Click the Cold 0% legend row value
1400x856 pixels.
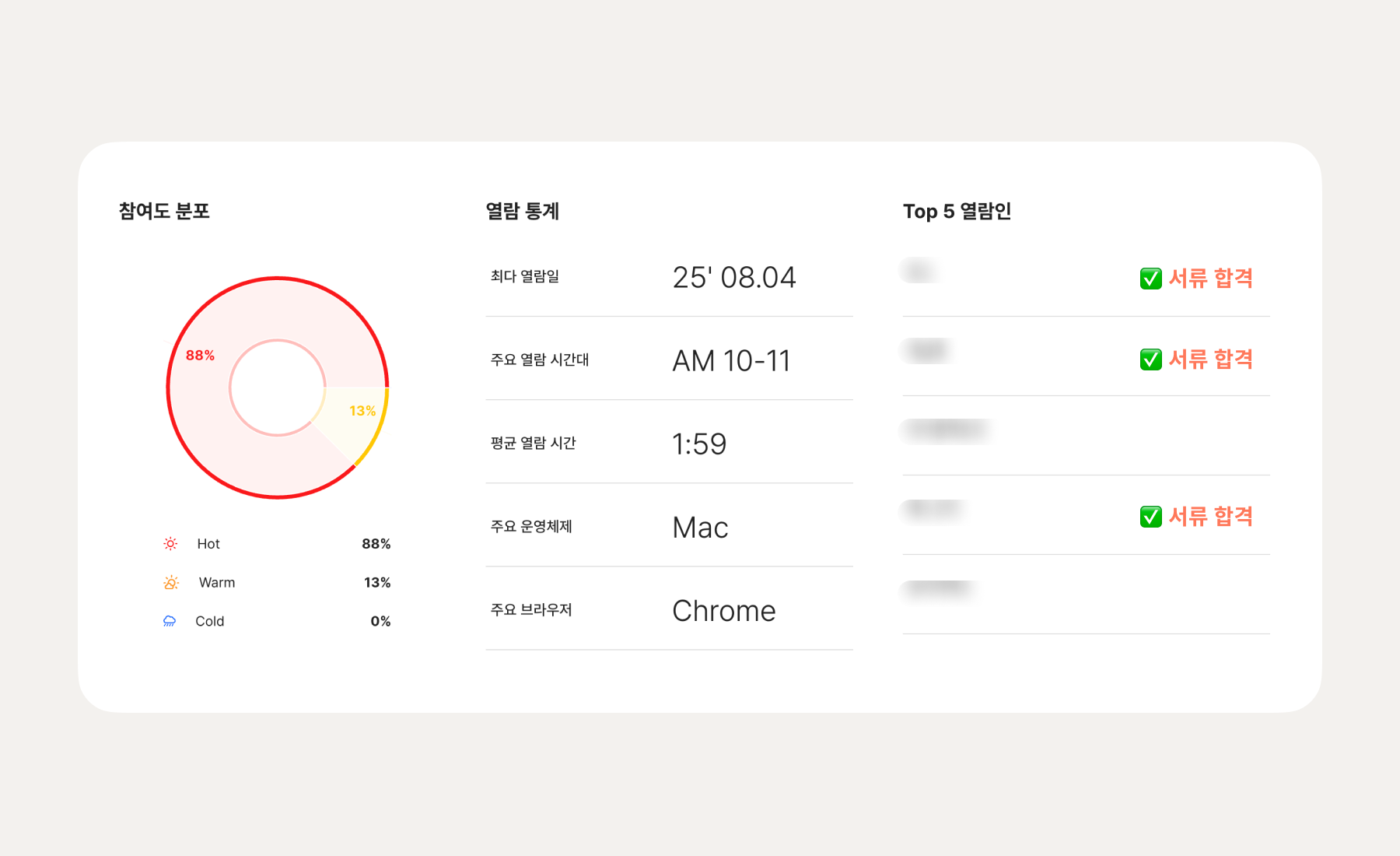tap(380, 621)
